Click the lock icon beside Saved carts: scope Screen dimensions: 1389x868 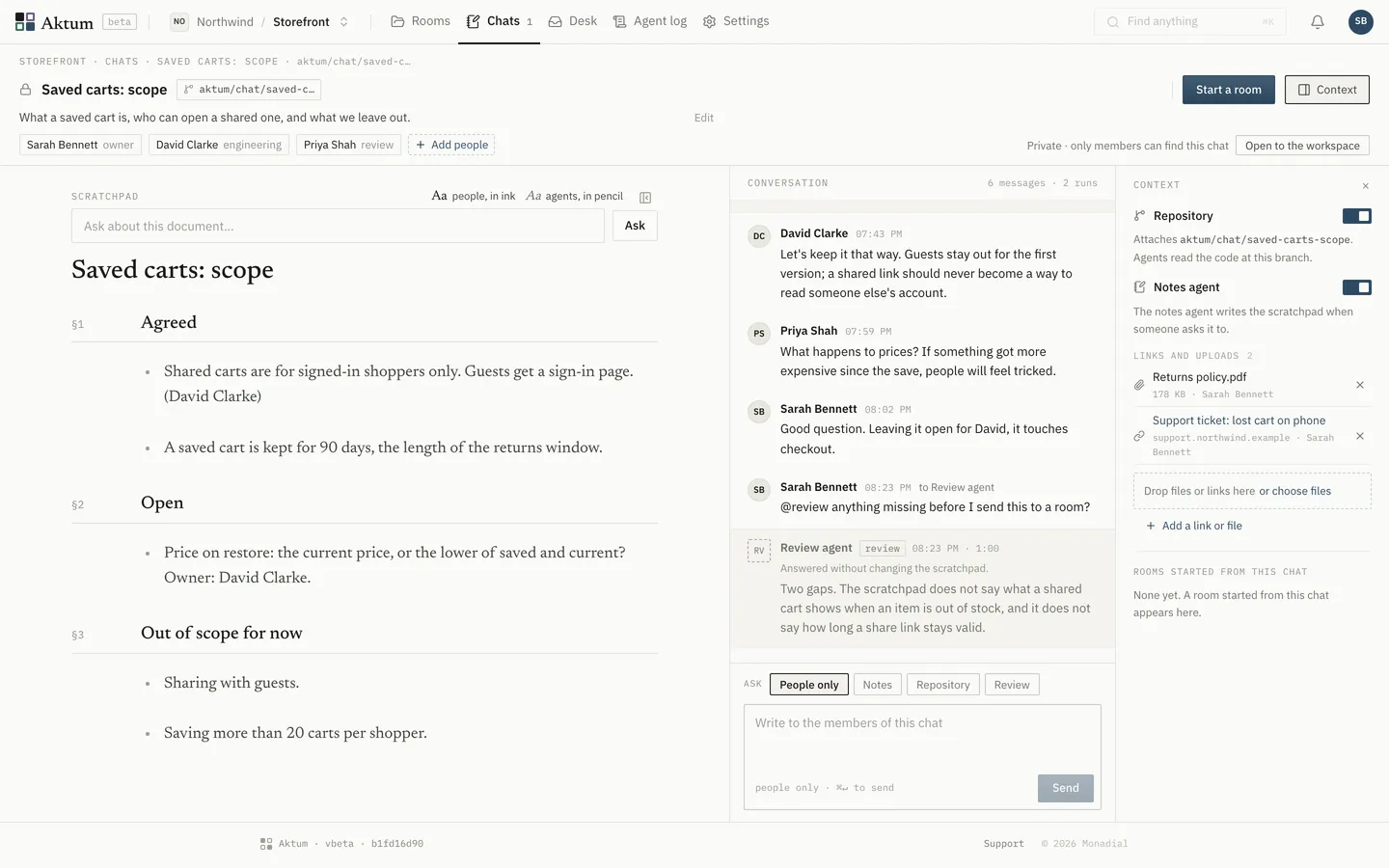pos(26,90)
